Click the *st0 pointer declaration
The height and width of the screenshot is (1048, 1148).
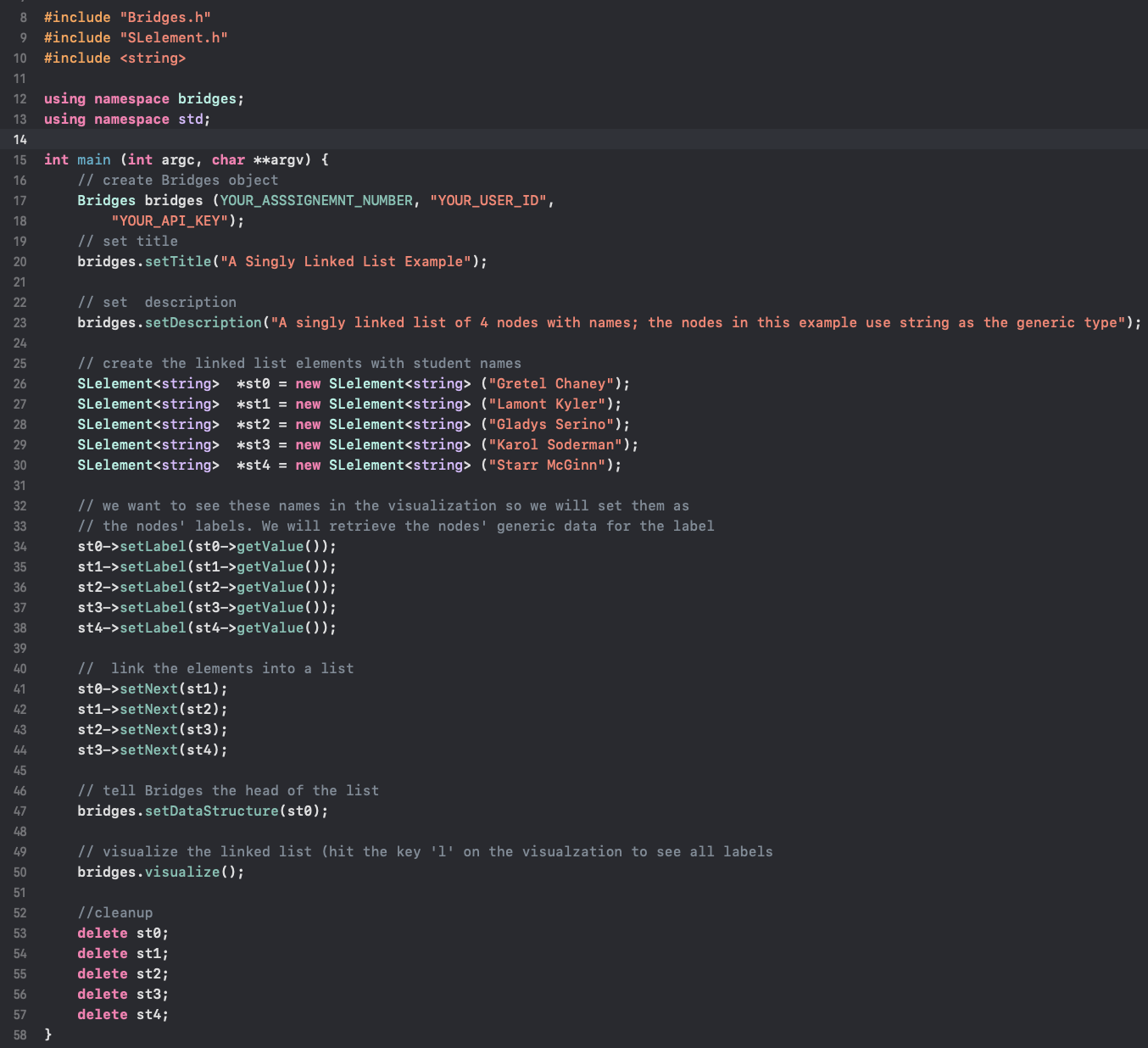coord(254,384)
